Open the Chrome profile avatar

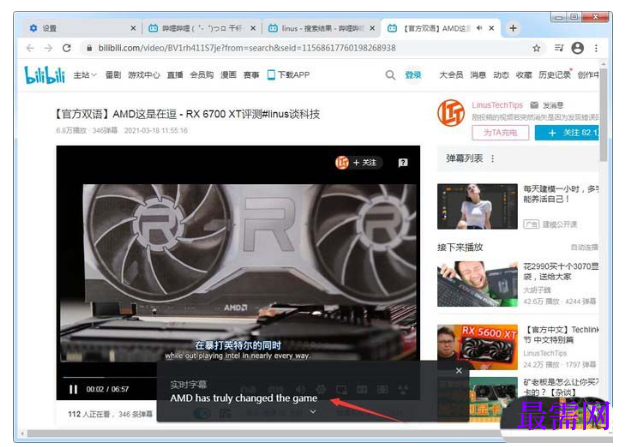point(577,48)
